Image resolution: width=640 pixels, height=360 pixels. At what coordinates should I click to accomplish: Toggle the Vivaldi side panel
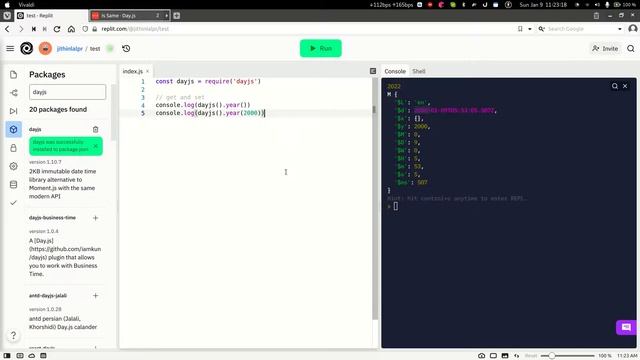coord(7,356)
